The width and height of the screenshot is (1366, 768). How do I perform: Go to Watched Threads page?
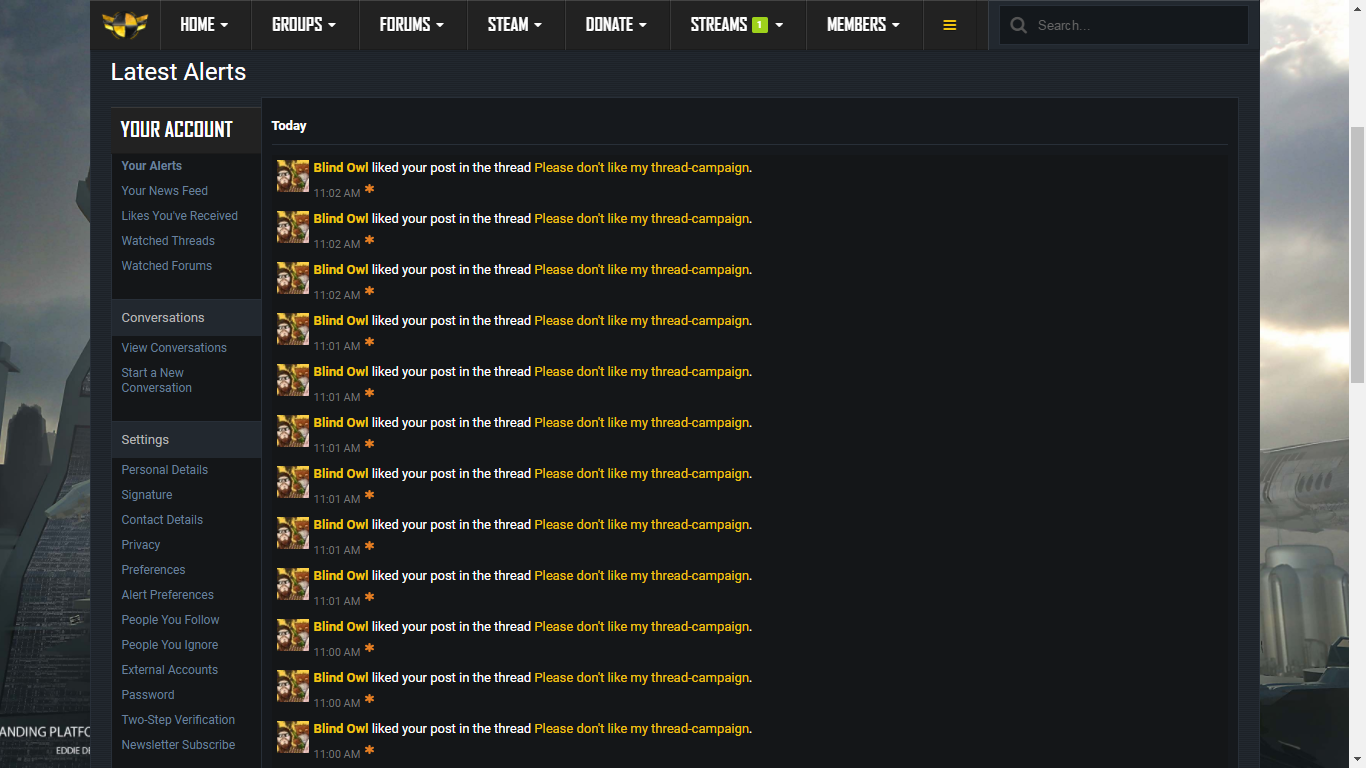pyautogui.click(x=168, y=241)
